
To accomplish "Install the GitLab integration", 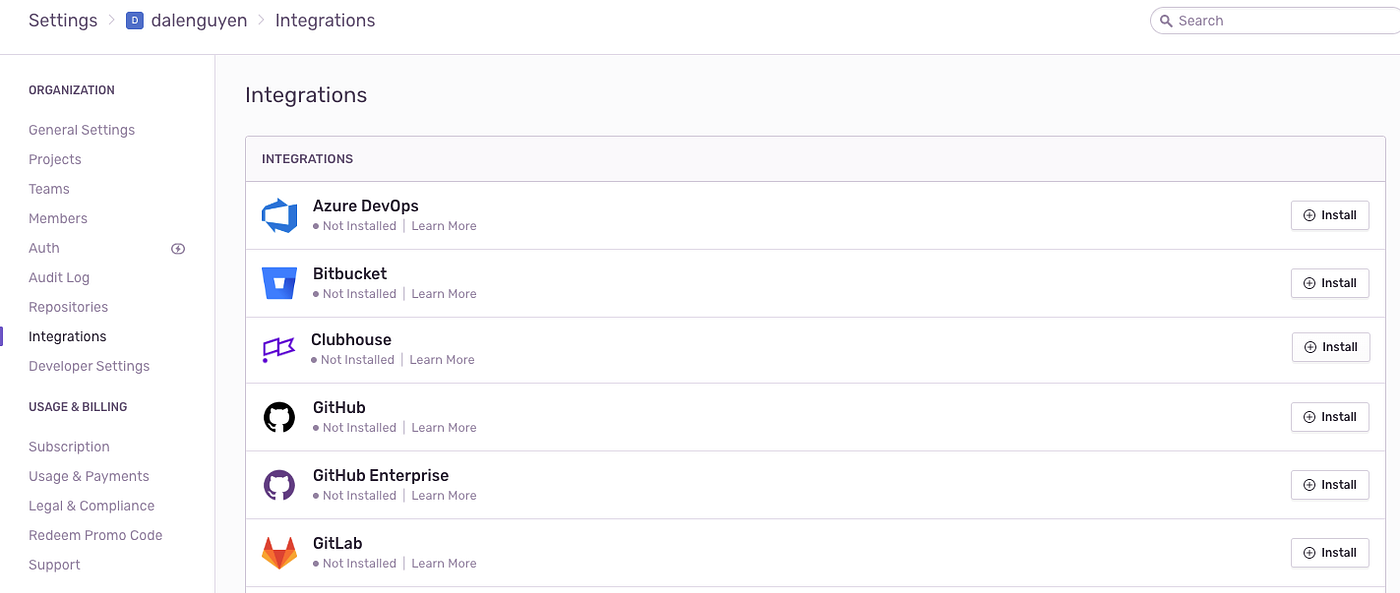I will coord(1330,552).
